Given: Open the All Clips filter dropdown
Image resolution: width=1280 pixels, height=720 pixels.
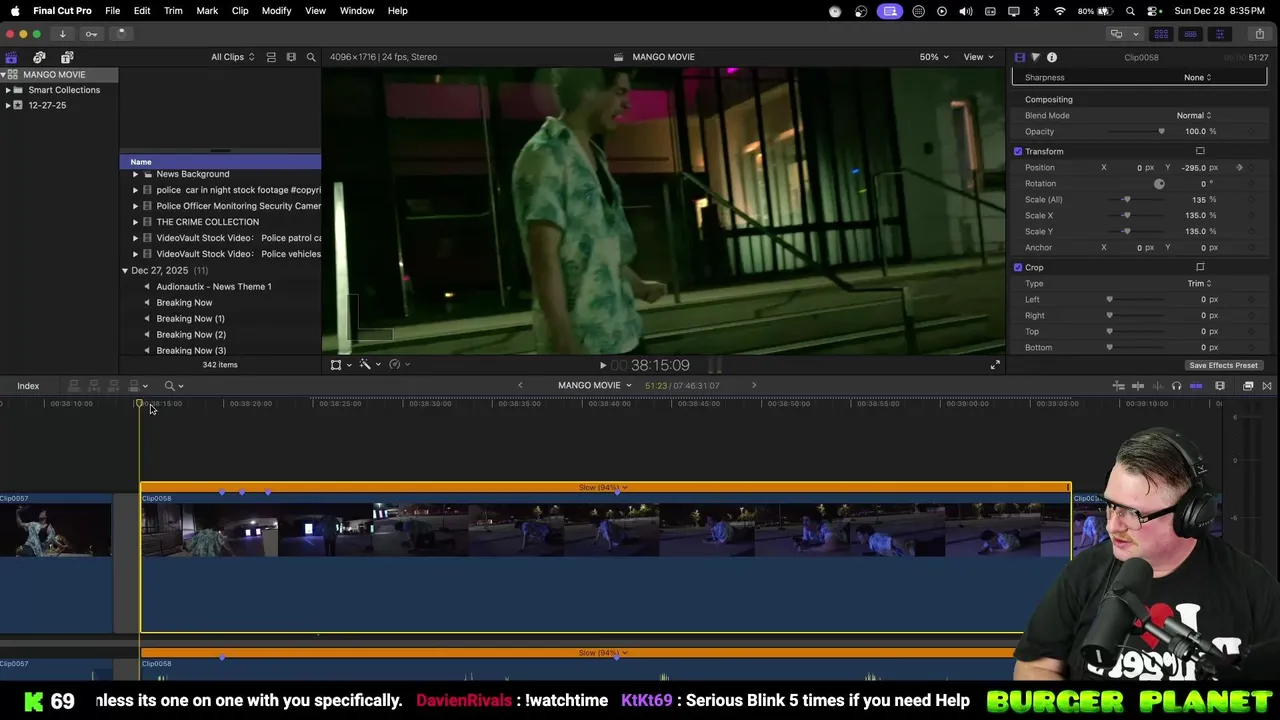Looking at the screenshot, I should (x=232, y=57).
